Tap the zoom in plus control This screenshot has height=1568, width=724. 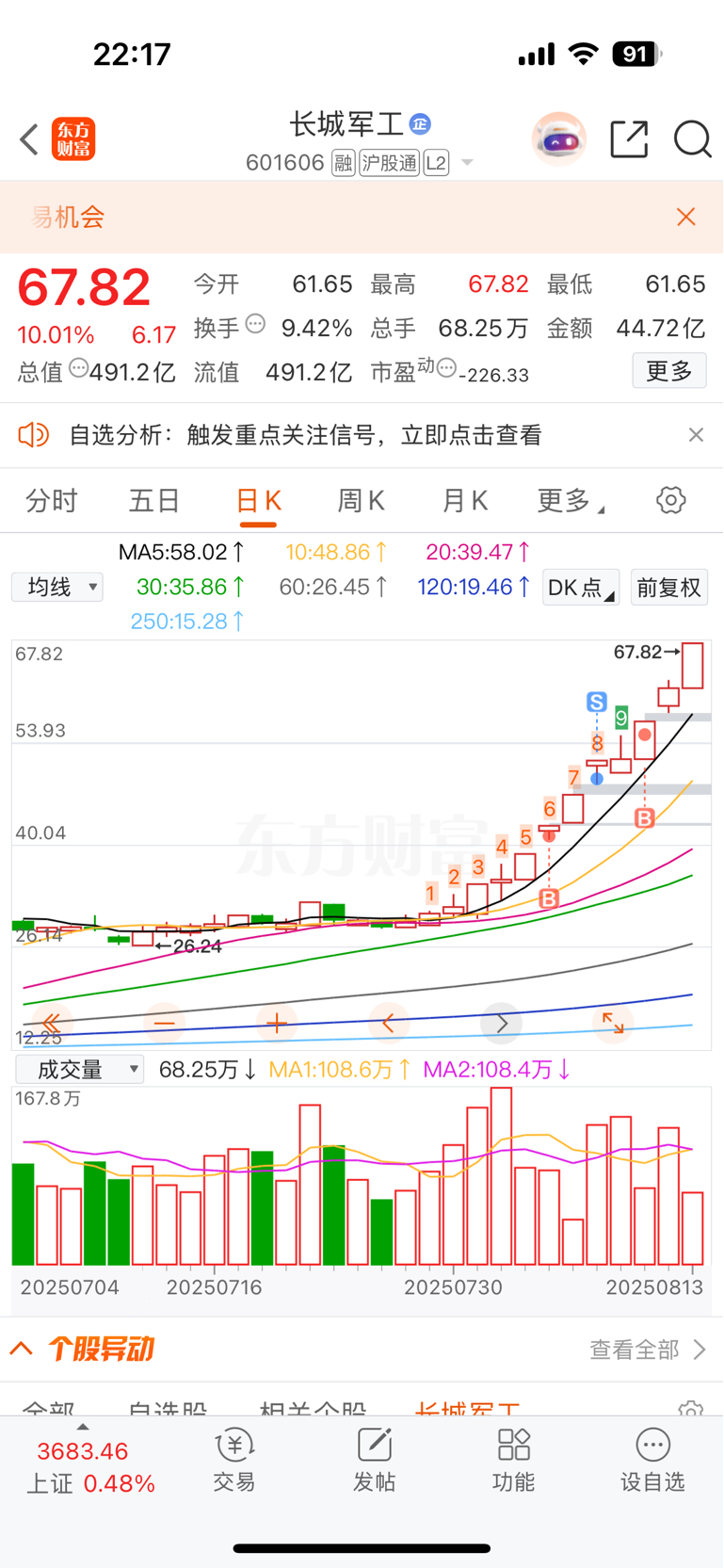[277, 1023]
